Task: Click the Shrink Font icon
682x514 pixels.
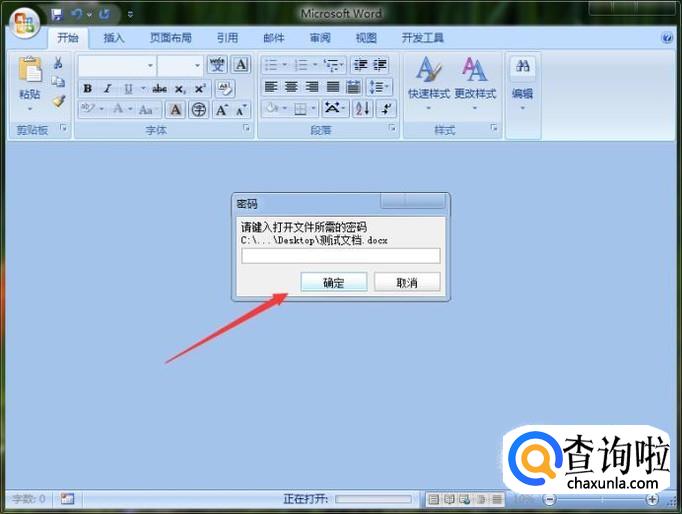Action: (x=241, y=110)
